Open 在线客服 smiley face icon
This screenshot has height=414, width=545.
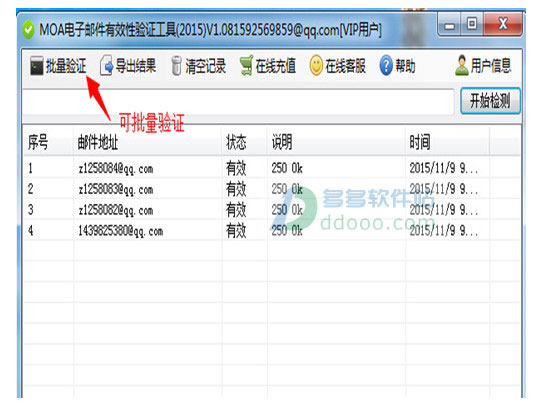(x=316, y=65)
